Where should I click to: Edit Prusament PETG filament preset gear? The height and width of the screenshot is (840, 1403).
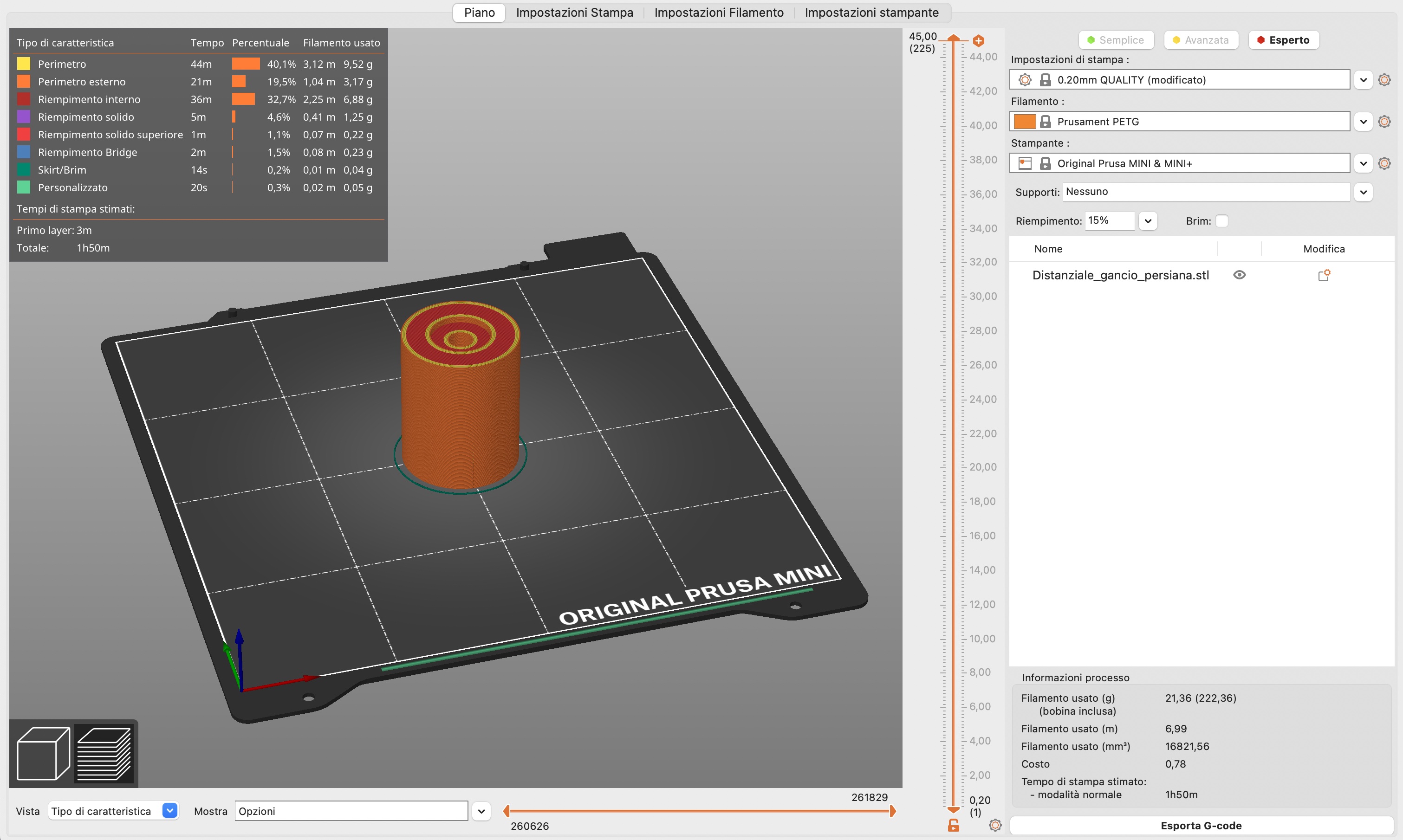1384,122
